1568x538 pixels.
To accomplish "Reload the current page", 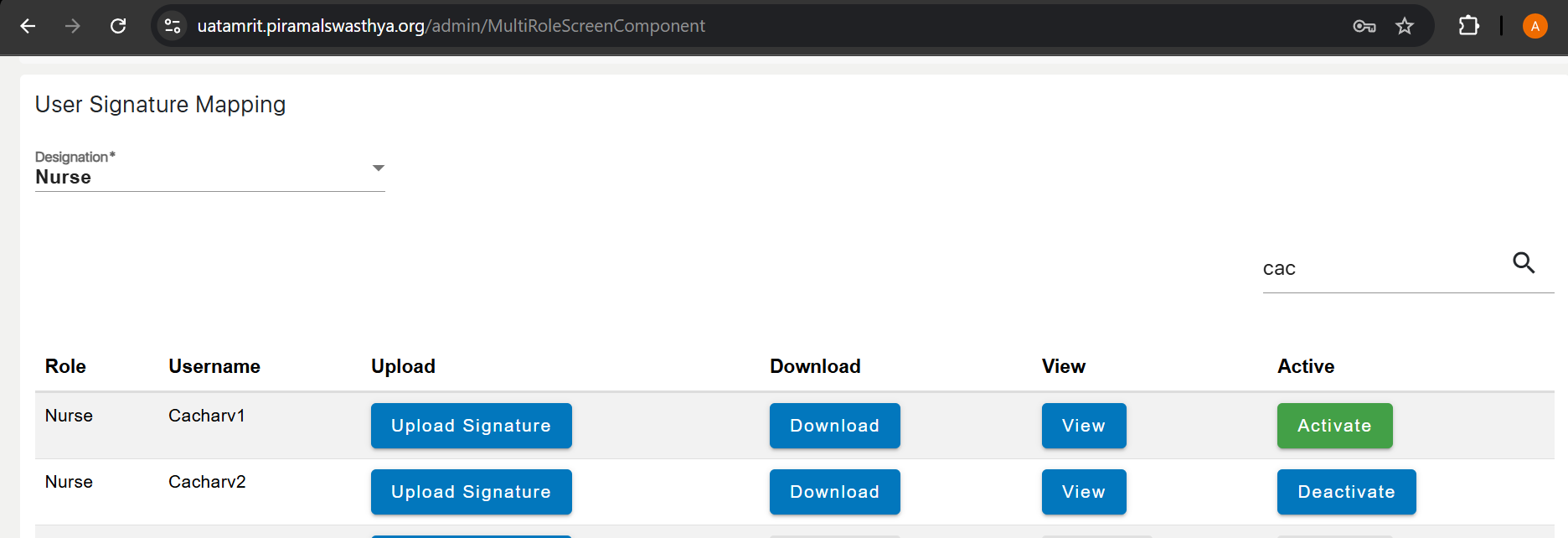I will [118, 26].
